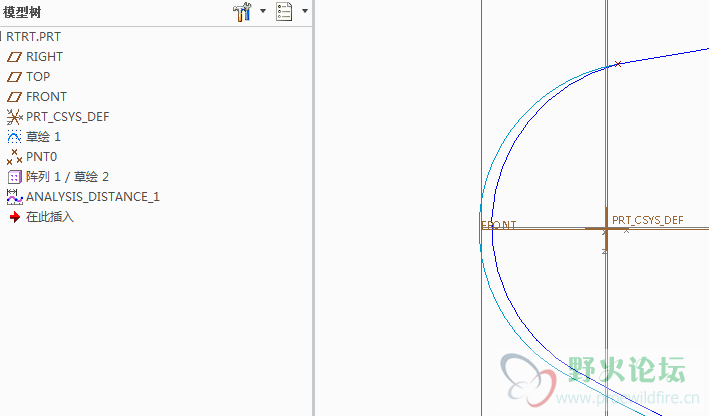The height and width of the screenshot is (416, 709).
Task: Click the ANALYSIS_DISTANCE_1 analysis icon
Action: (14, 197)
